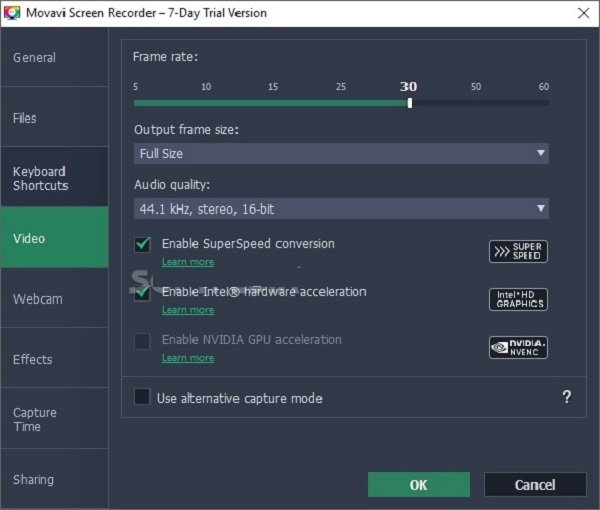600x510 pixels.
Task: Select the Video tab
Action: (54, 237)
